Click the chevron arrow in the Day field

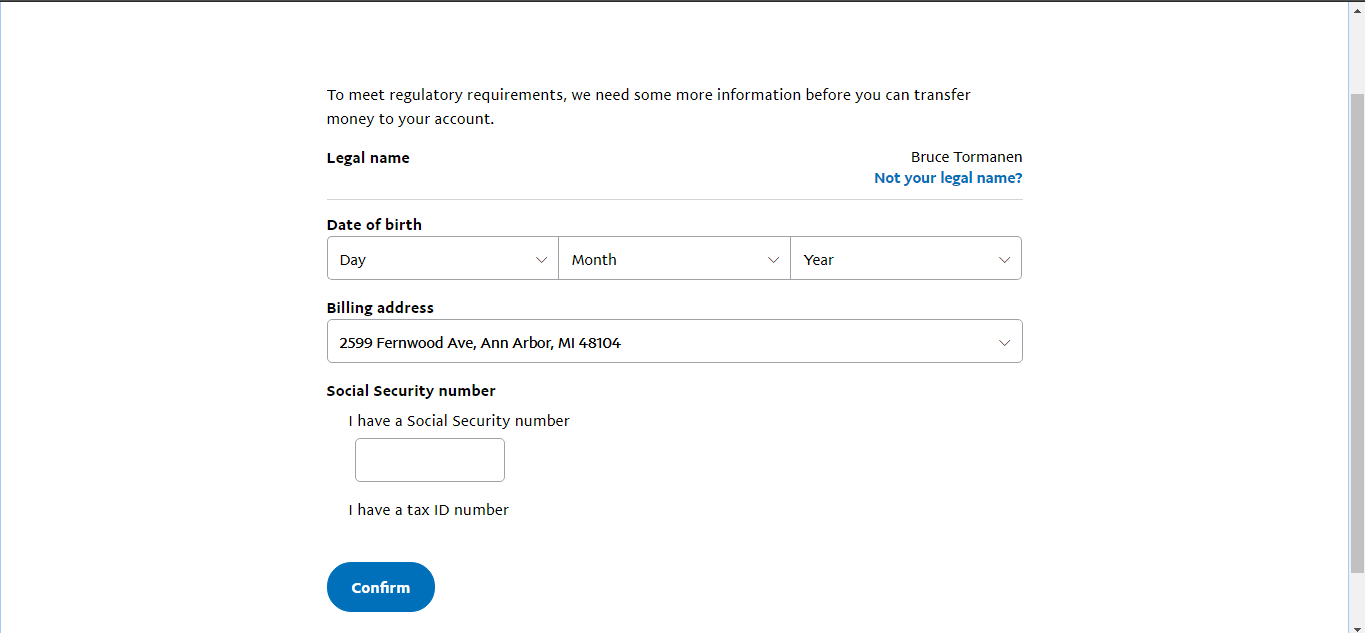(541, 259)
